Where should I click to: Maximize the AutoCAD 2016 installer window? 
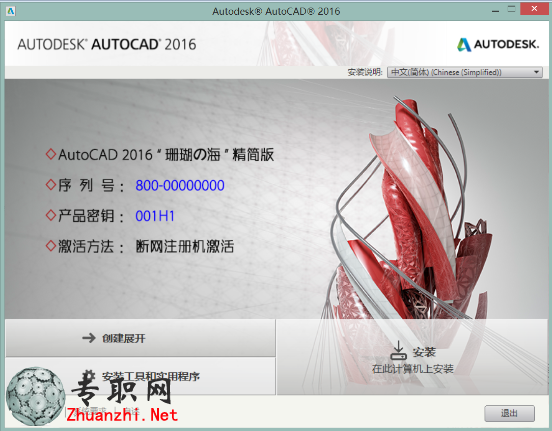click(x=512, y=10)
